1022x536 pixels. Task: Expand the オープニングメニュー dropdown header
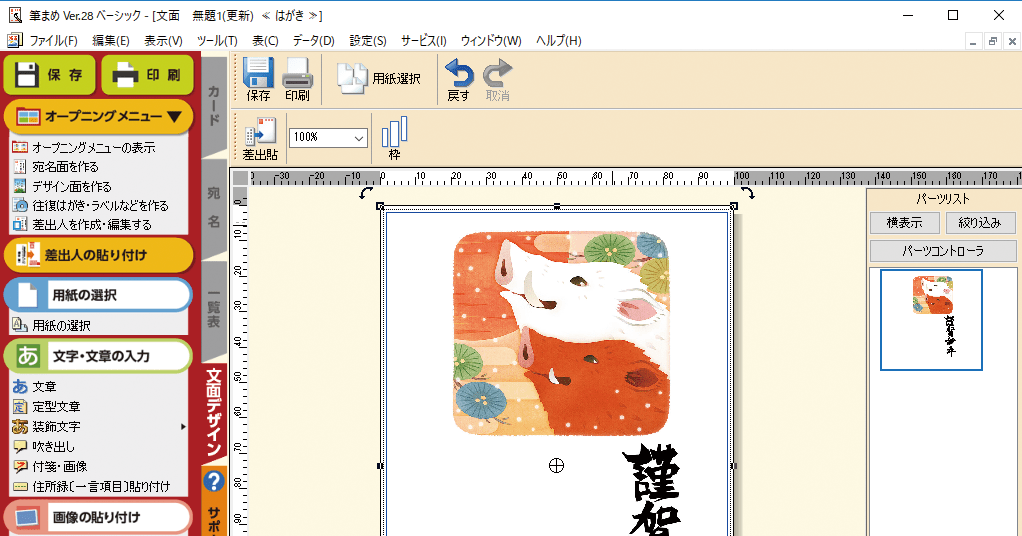point(98,117)
